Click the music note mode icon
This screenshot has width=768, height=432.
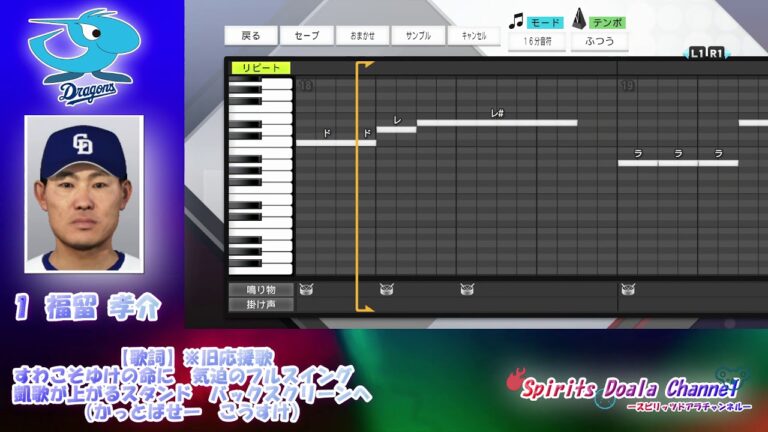tap(516, 19)
